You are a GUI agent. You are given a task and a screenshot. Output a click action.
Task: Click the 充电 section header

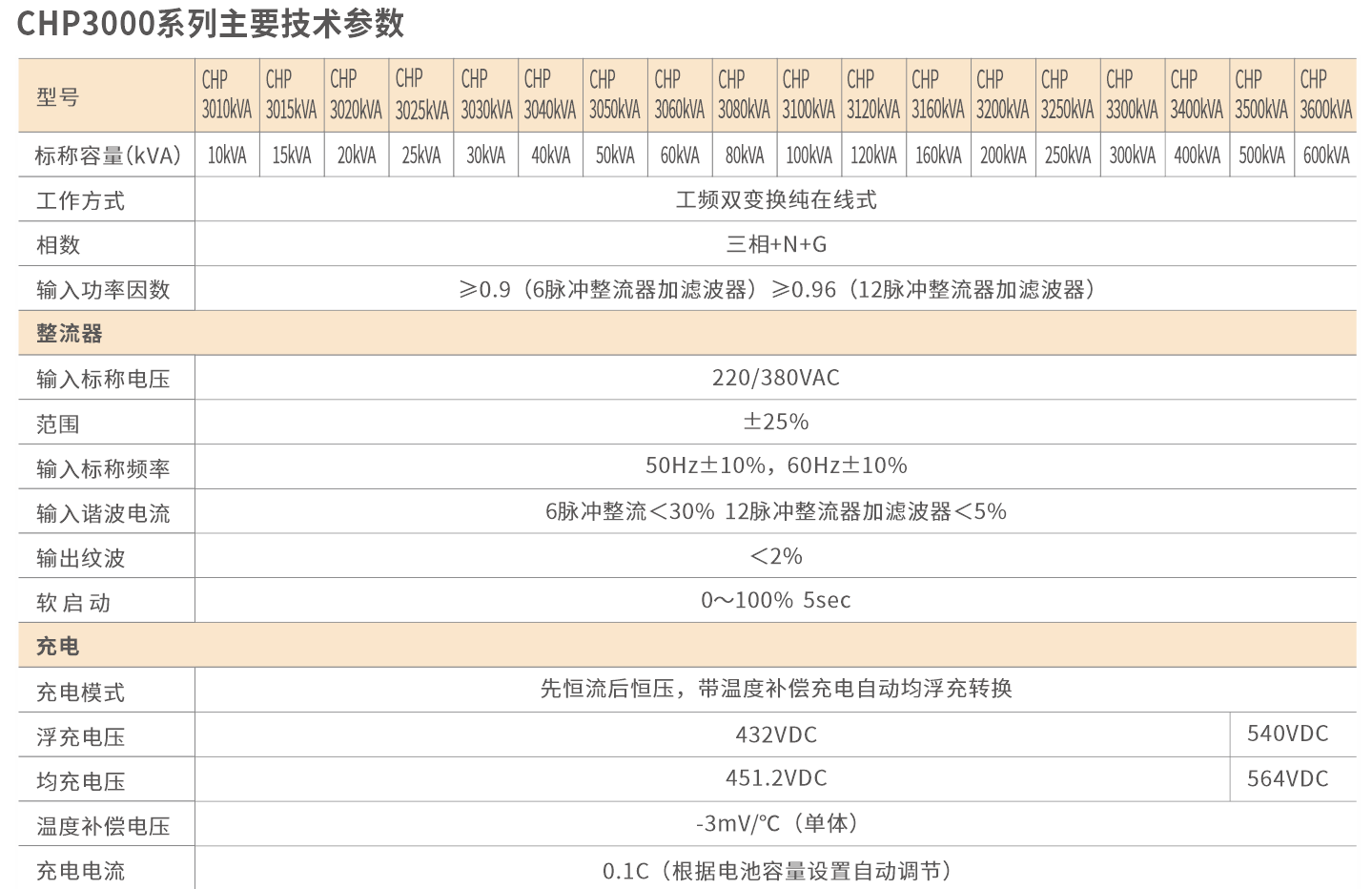click(58, 647)
